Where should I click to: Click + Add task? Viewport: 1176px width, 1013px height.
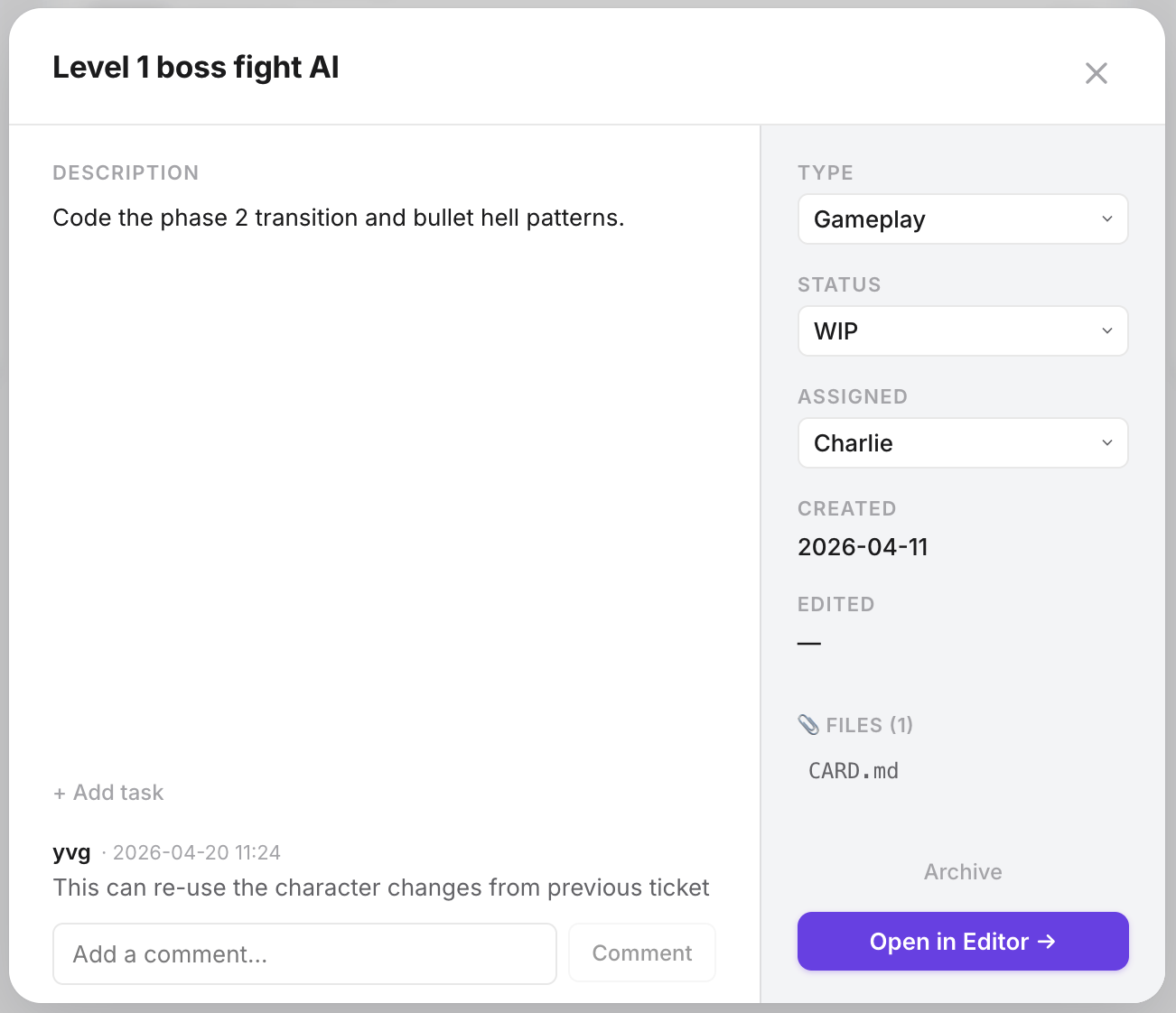pyautogui.click(x=108, y=793)
